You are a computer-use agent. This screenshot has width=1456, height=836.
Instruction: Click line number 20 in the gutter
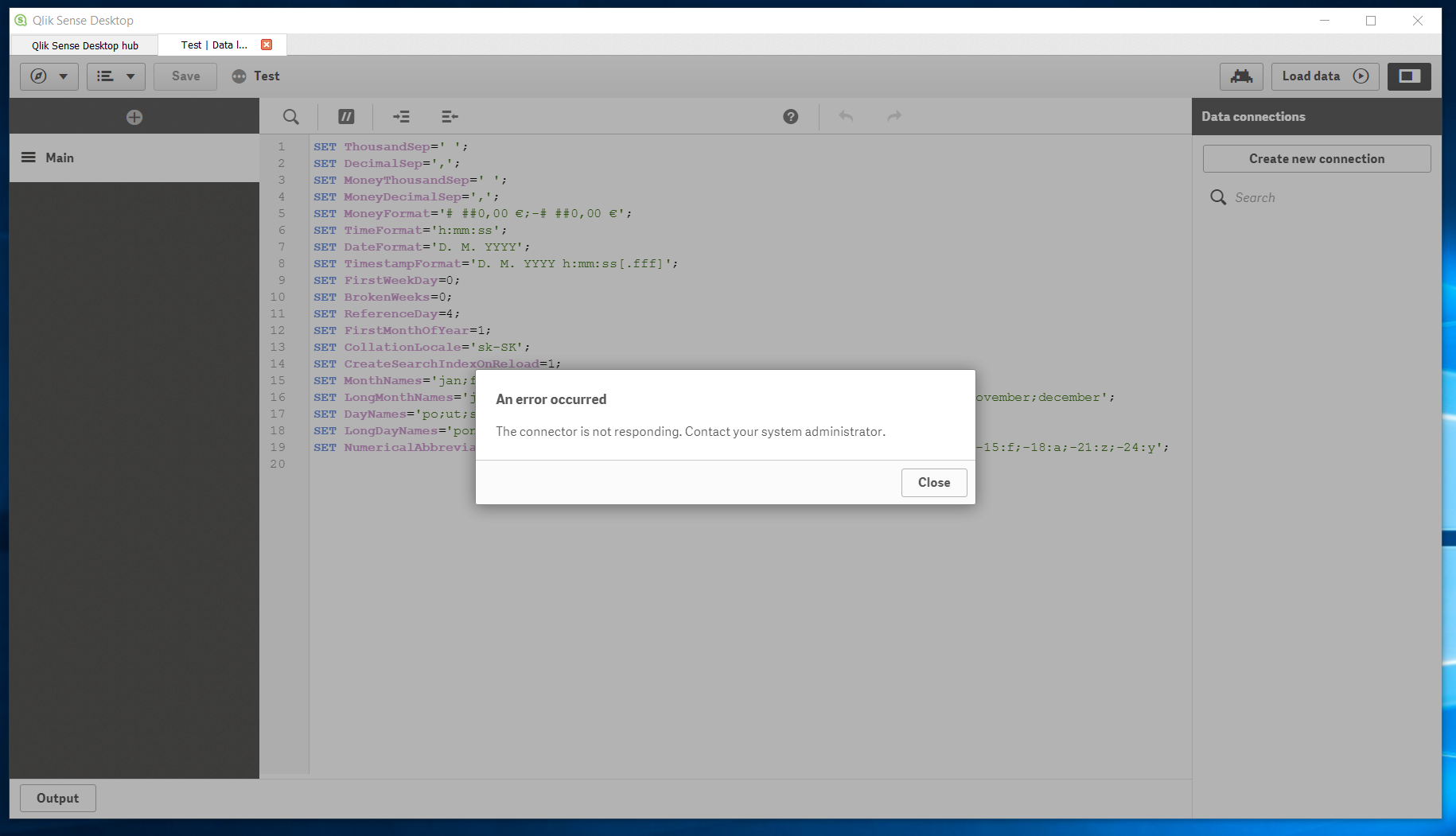pyautogui.click(x=278, y=464)
